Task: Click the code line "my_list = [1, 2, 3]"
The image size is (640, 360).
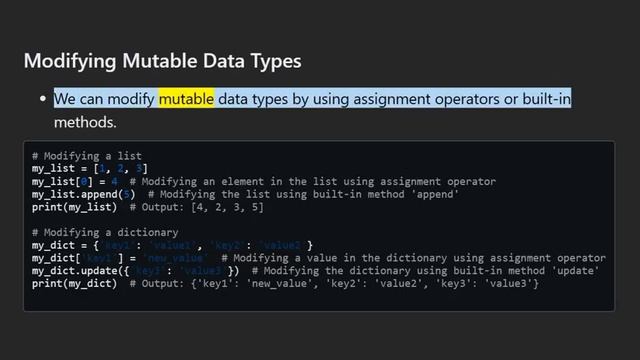Action: (x=90, y=169)
